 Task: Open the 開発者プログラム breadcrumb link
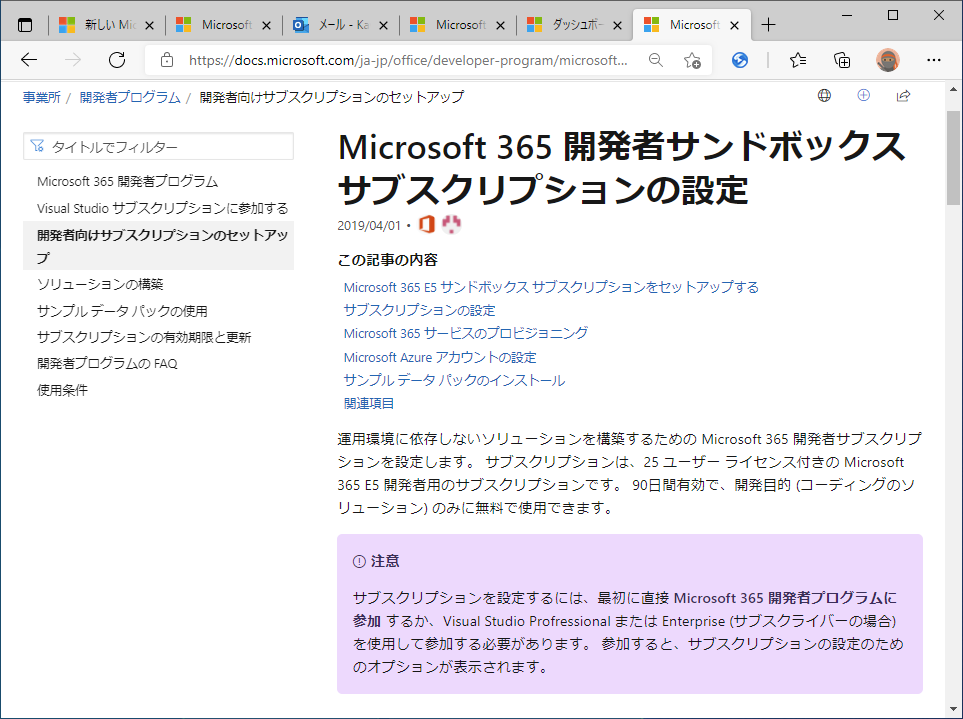130,97
